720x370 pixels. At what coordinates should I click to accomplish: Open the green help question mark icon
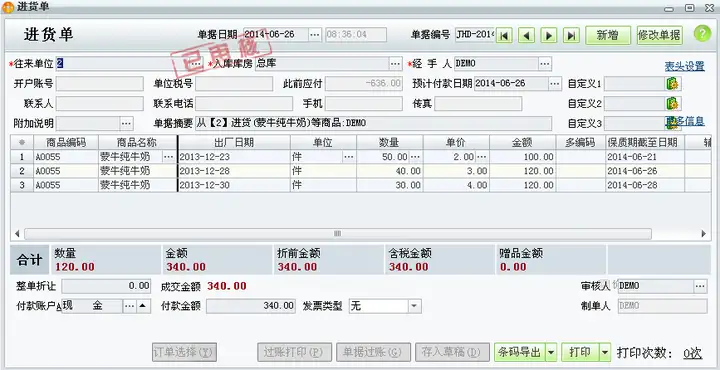point(702,34)
